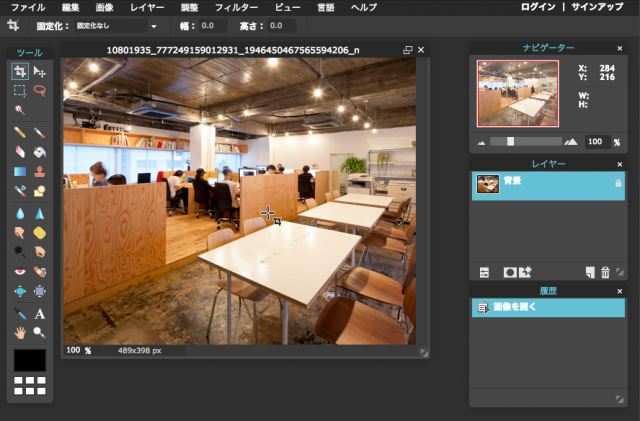The image size is (640, 421).
Task: Select the Move tool
Action: click(x=40, y=71)
